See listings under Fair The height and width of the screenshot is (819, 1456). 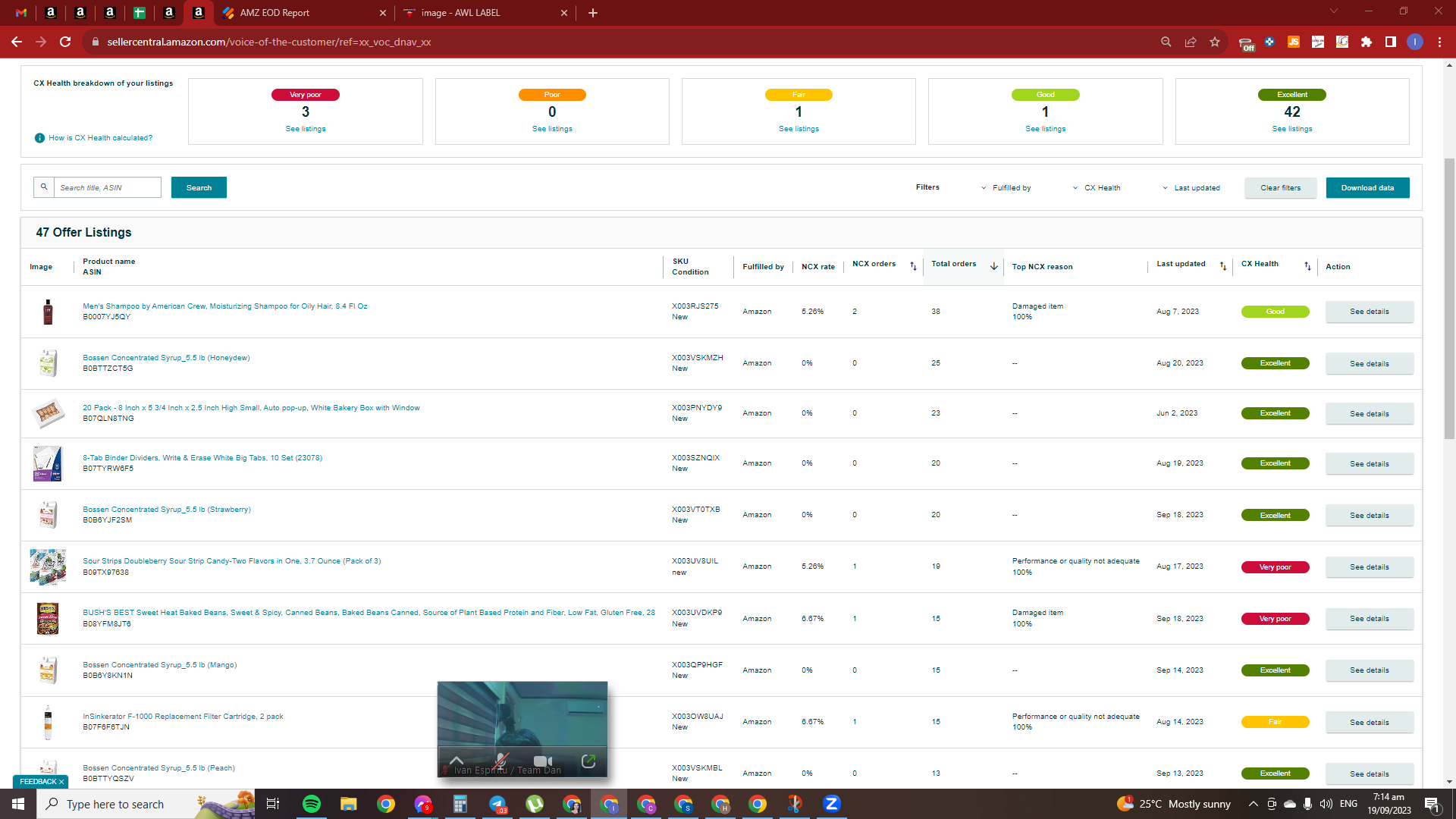(x=799, y=129)
